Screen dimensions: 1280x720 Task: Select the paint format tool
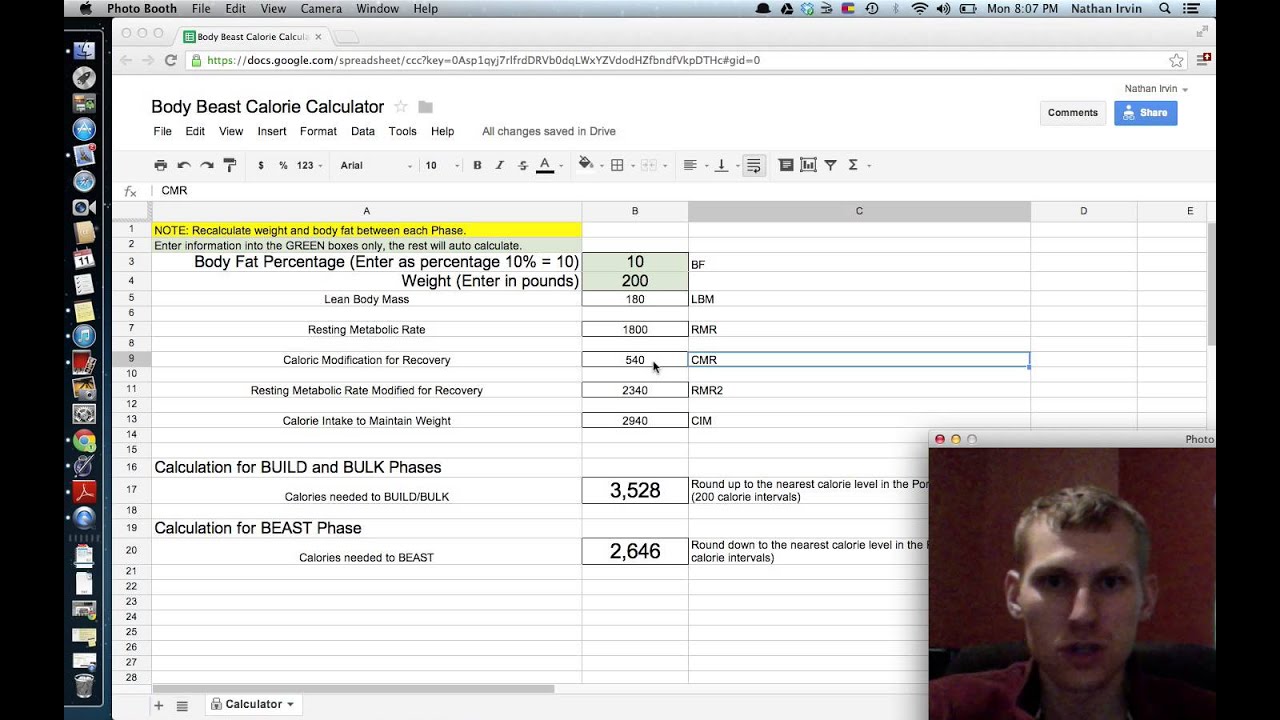(x=230, y=165)
